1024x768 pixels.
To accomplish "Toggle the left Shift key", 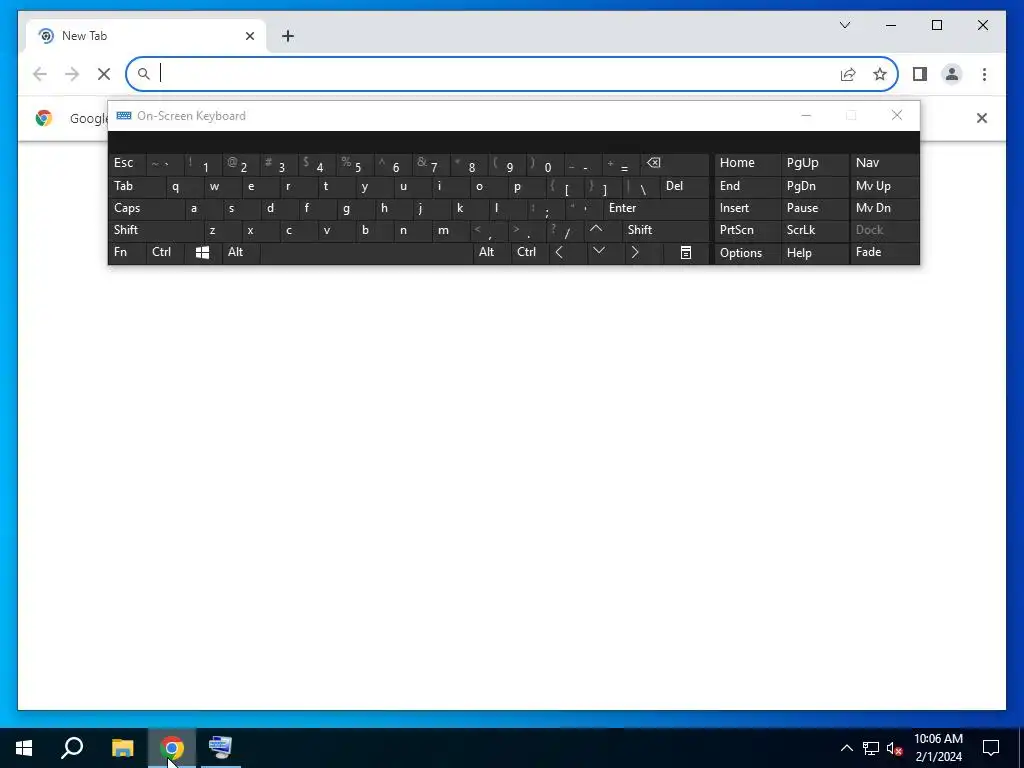I will tap(155, 230).
